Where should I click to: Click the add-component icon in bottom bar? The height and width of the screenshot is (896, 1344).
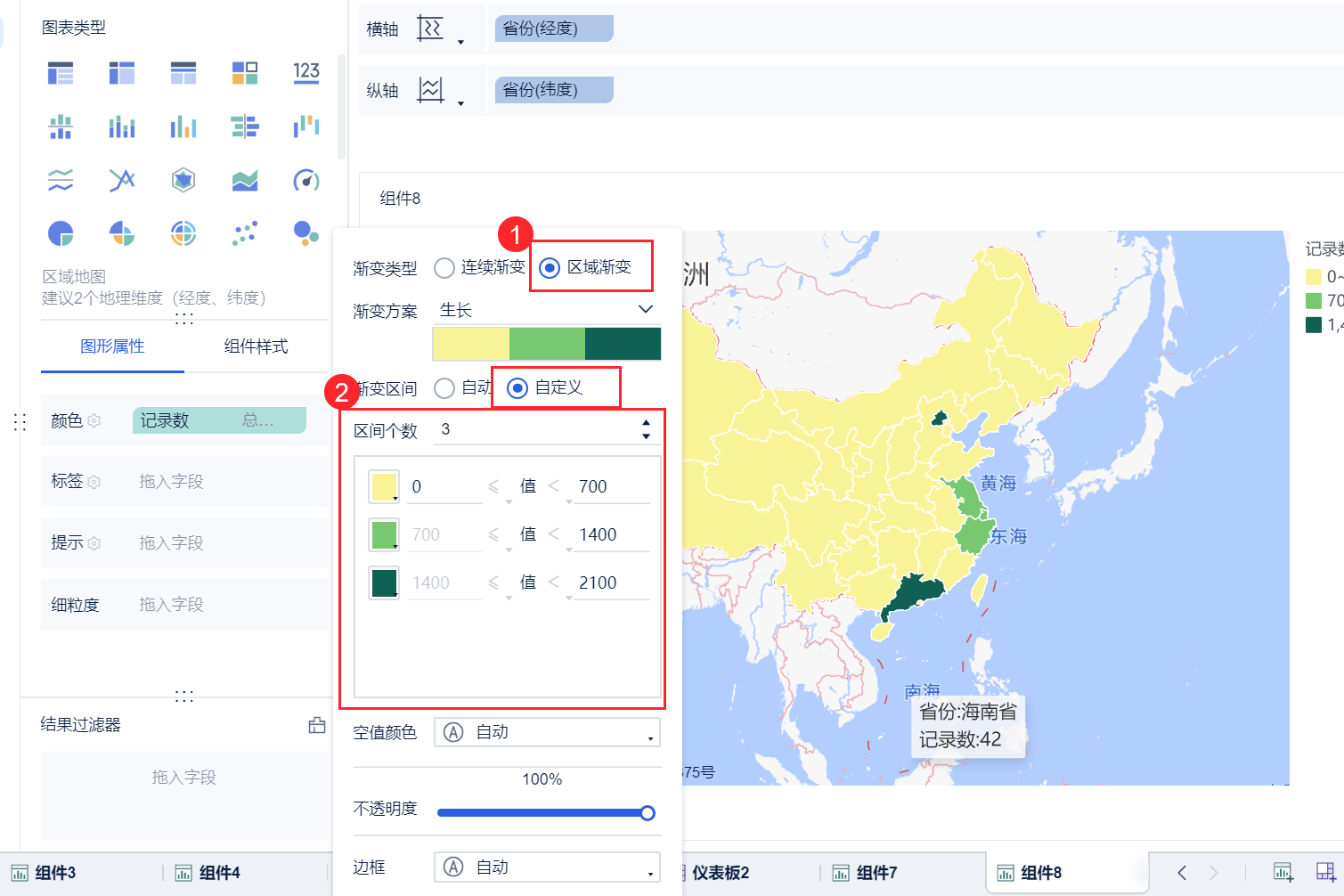pyautogui.click(x=1283, y=872)
